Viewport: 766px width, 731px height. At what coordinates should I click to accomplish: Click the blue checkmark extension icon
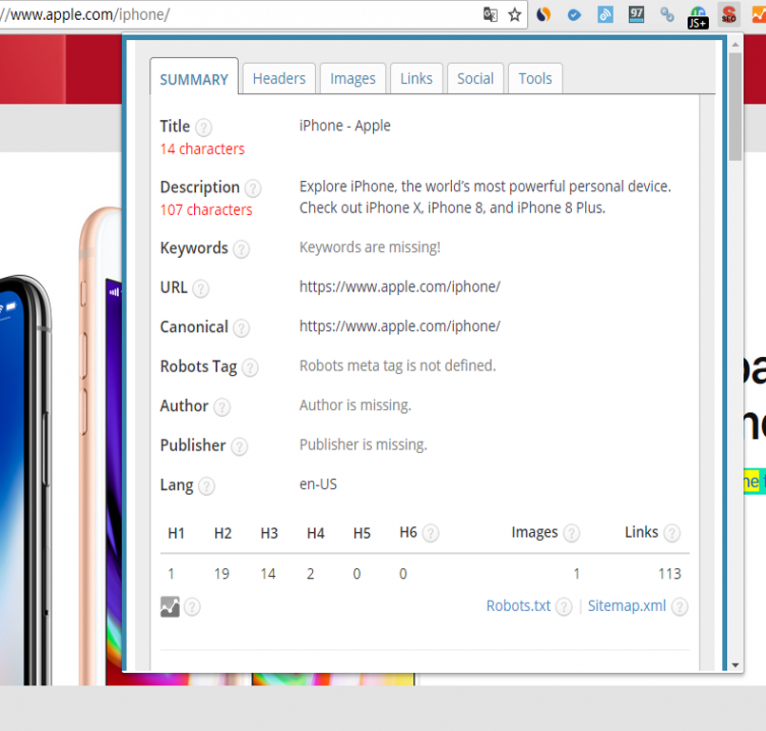tap(574, 14)
